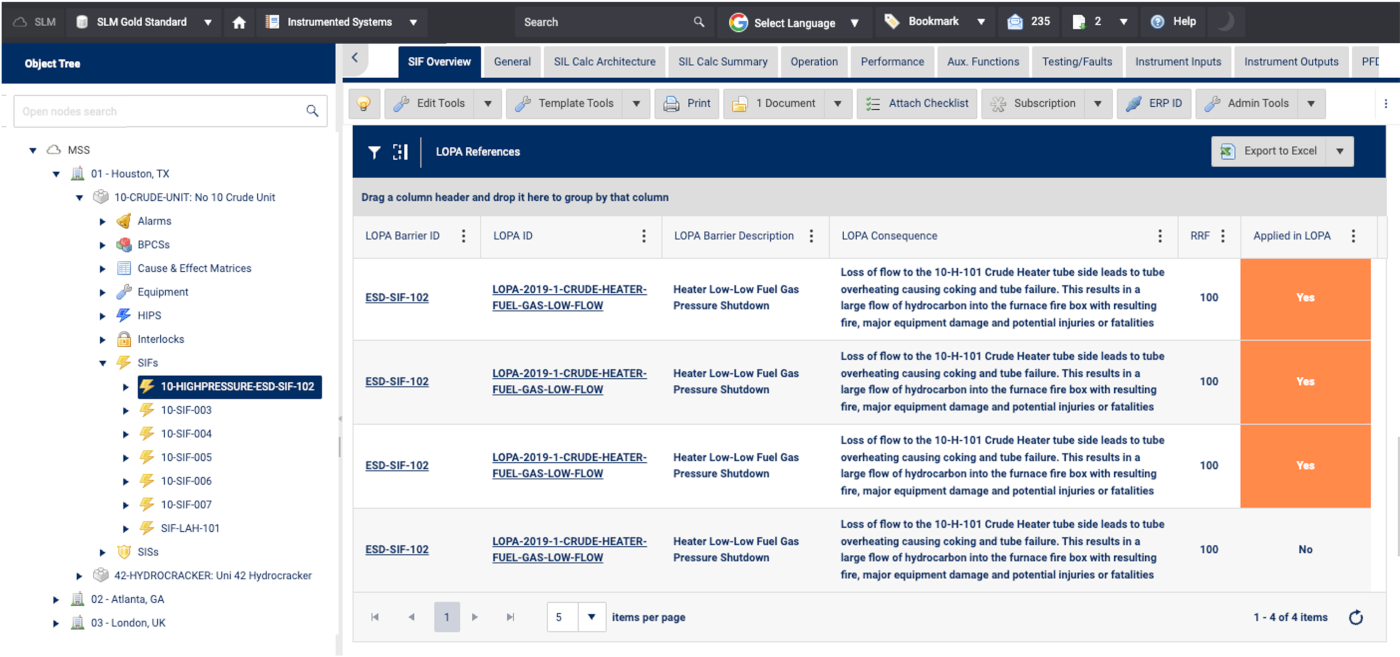Screen dimensions: 1400x657
Task: Toggle dark mode moon icon
Action: (x=1225, y=22)
